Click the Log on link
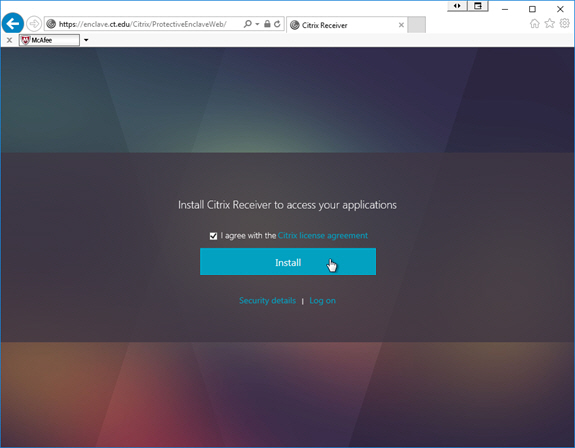Image resolution: width=575 pixels, height=448 pixels. [322, 301]
